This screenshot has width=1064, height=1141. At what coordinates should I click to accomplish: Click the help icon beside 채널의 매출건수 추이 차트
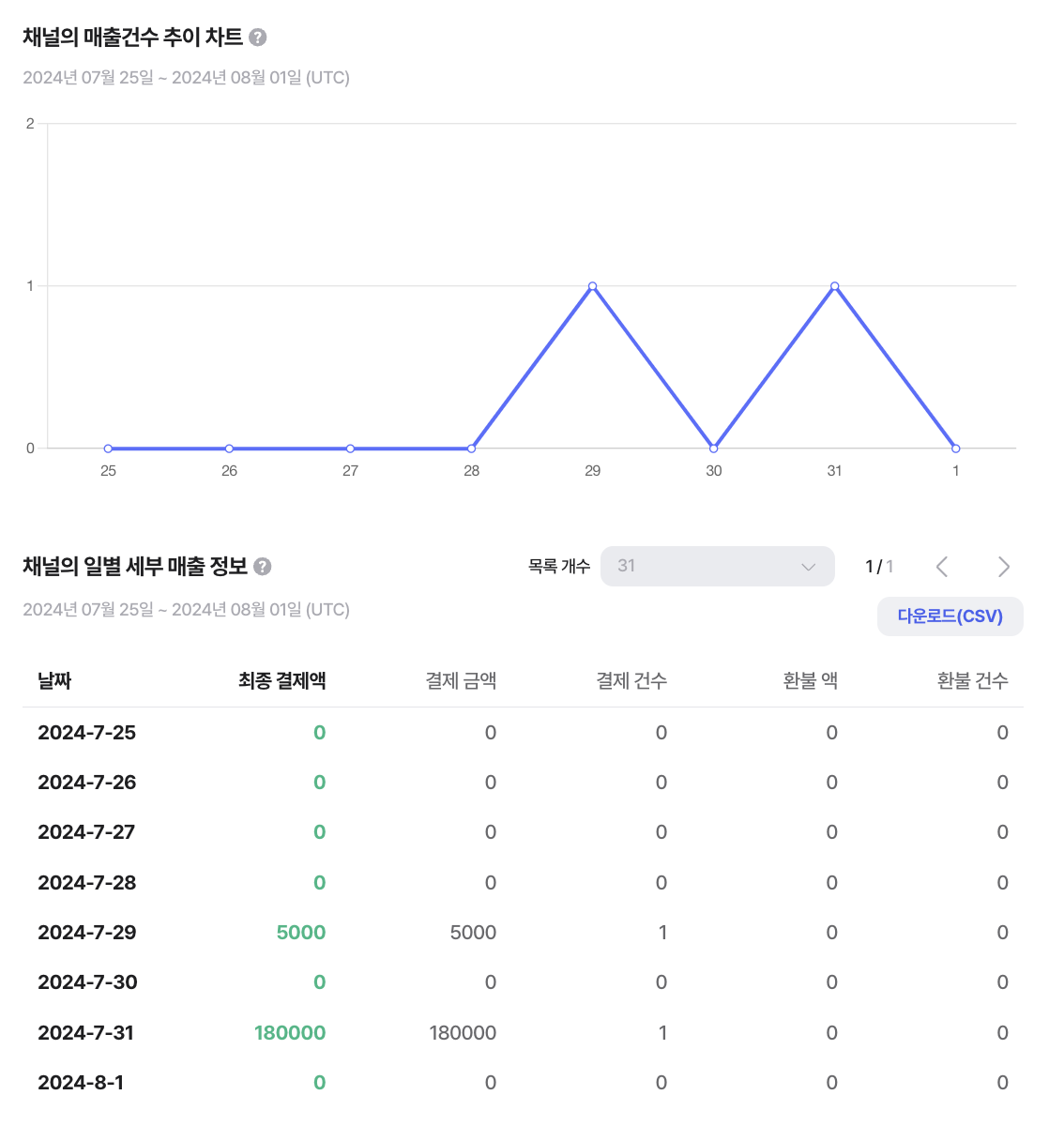(x=258, y=38)
